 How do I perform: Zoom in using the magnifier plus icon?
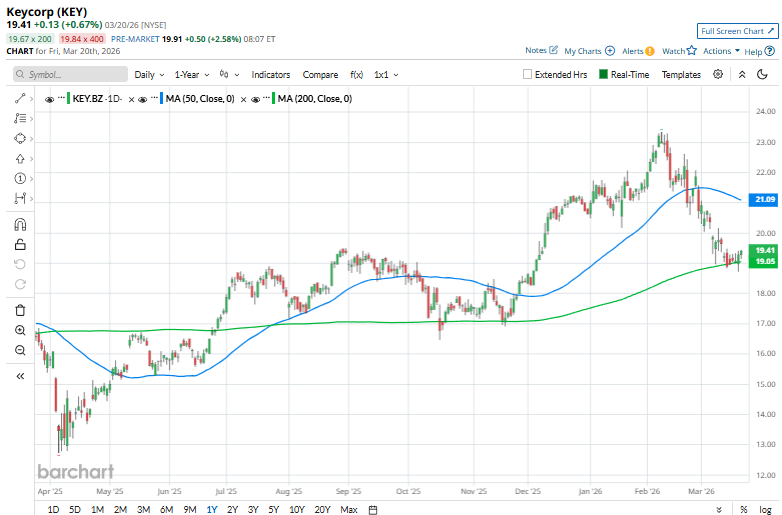coord(19,330)
